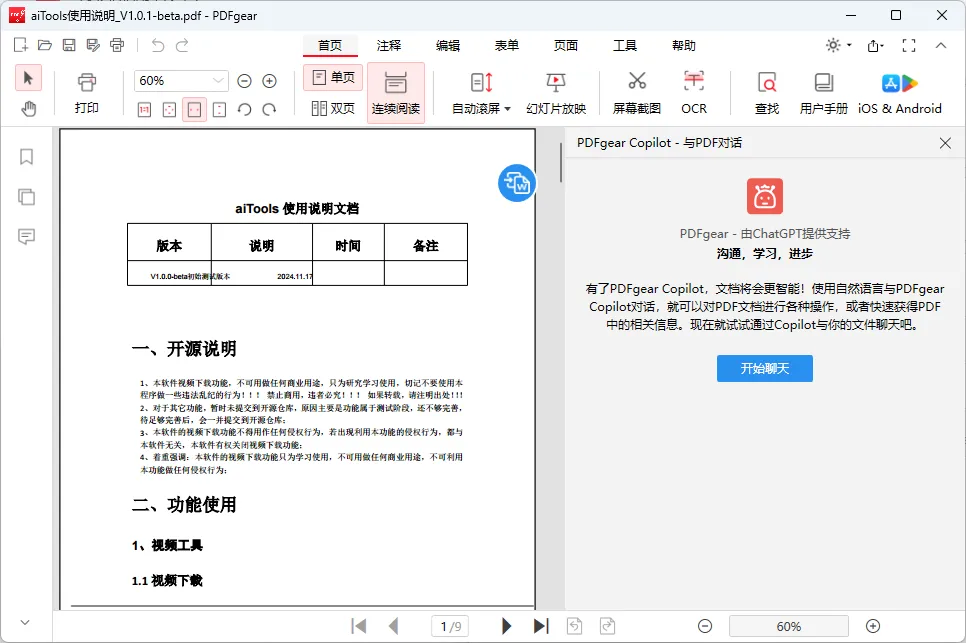This screenshot has width=966, height=643.
Task: Open the theme brightness dropdown
Action: point(838,46)
